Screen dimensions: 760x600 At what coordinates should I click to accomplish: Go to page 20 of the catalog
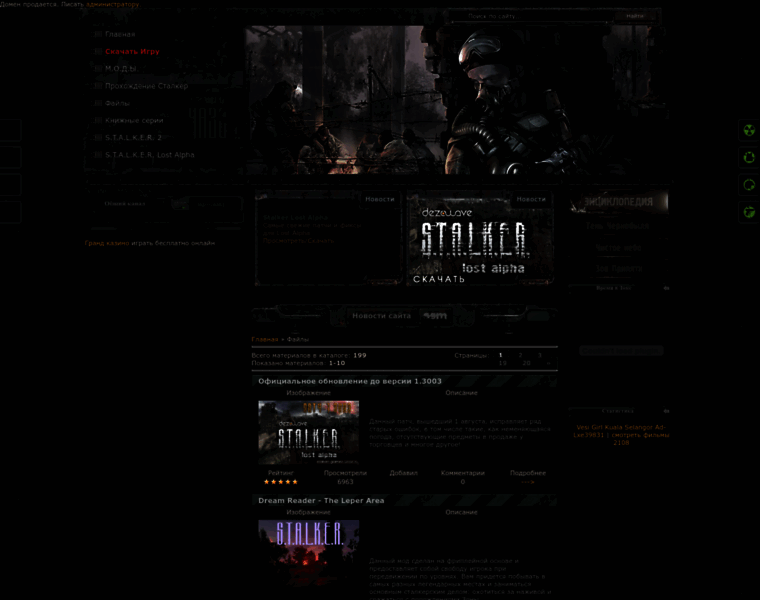(x=526, y=363)
